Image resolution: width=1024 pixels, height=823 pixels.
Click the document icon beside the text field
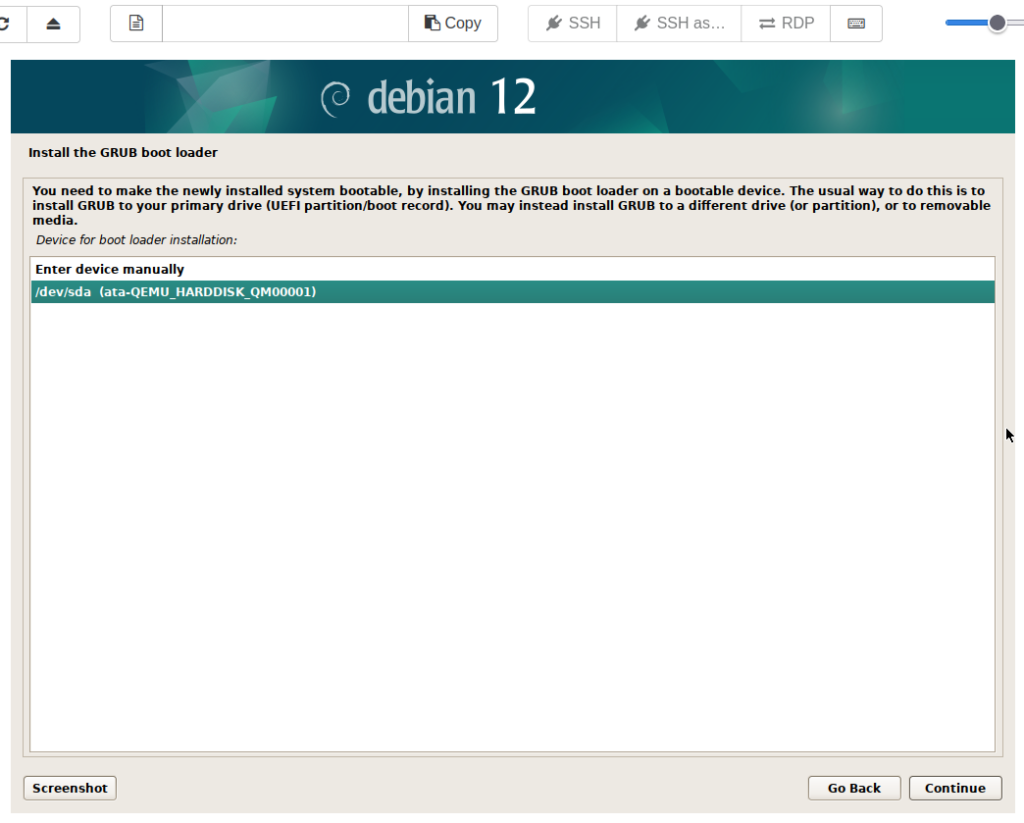tap(136, 23)
